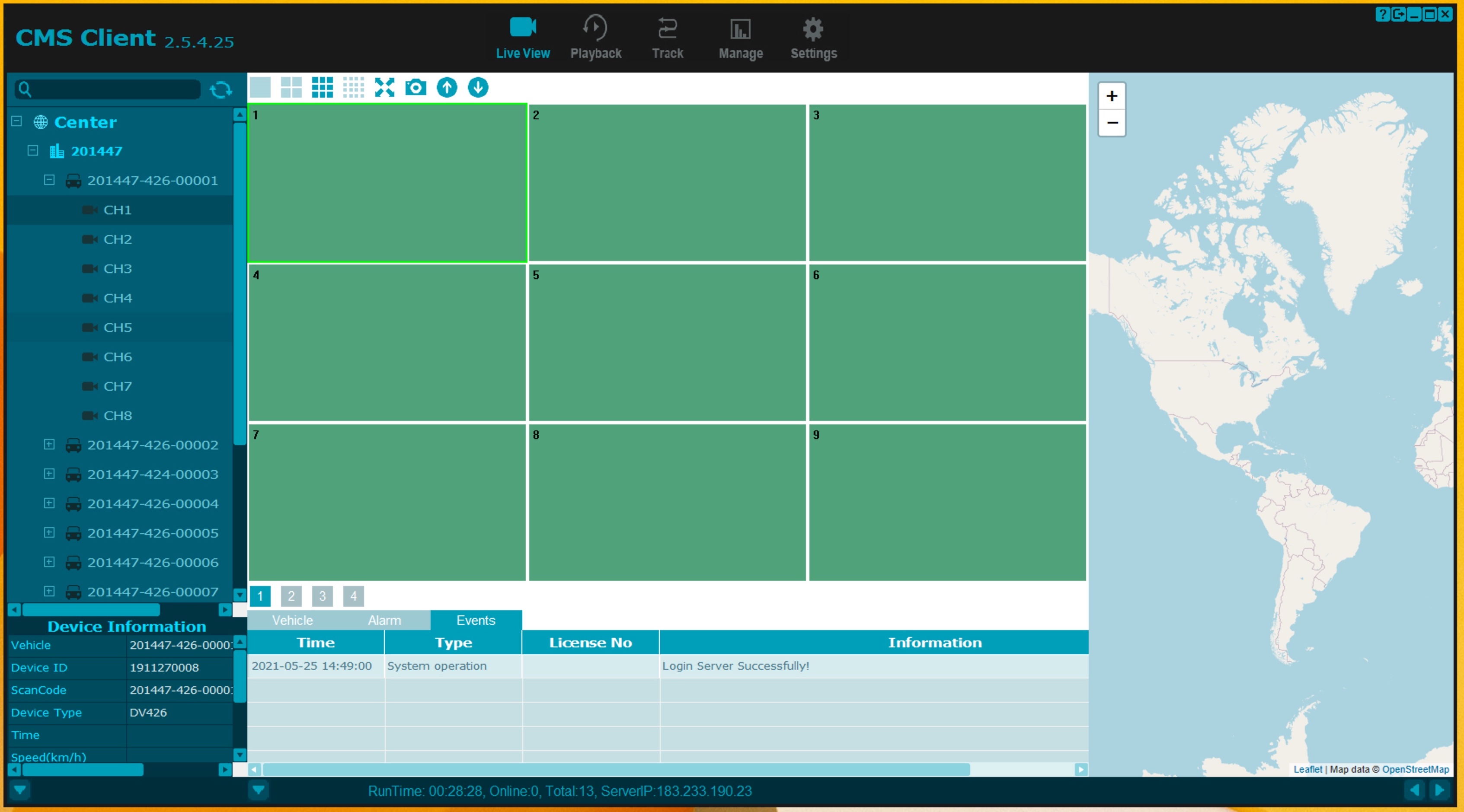Open the Playback section
This screenshot has height=812, width=1464.
pos(595,38)
